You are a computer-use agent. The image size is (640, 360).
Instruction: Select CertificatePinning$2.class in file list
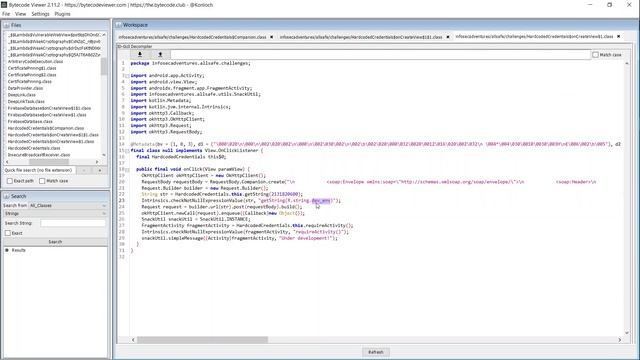[32, 75]
